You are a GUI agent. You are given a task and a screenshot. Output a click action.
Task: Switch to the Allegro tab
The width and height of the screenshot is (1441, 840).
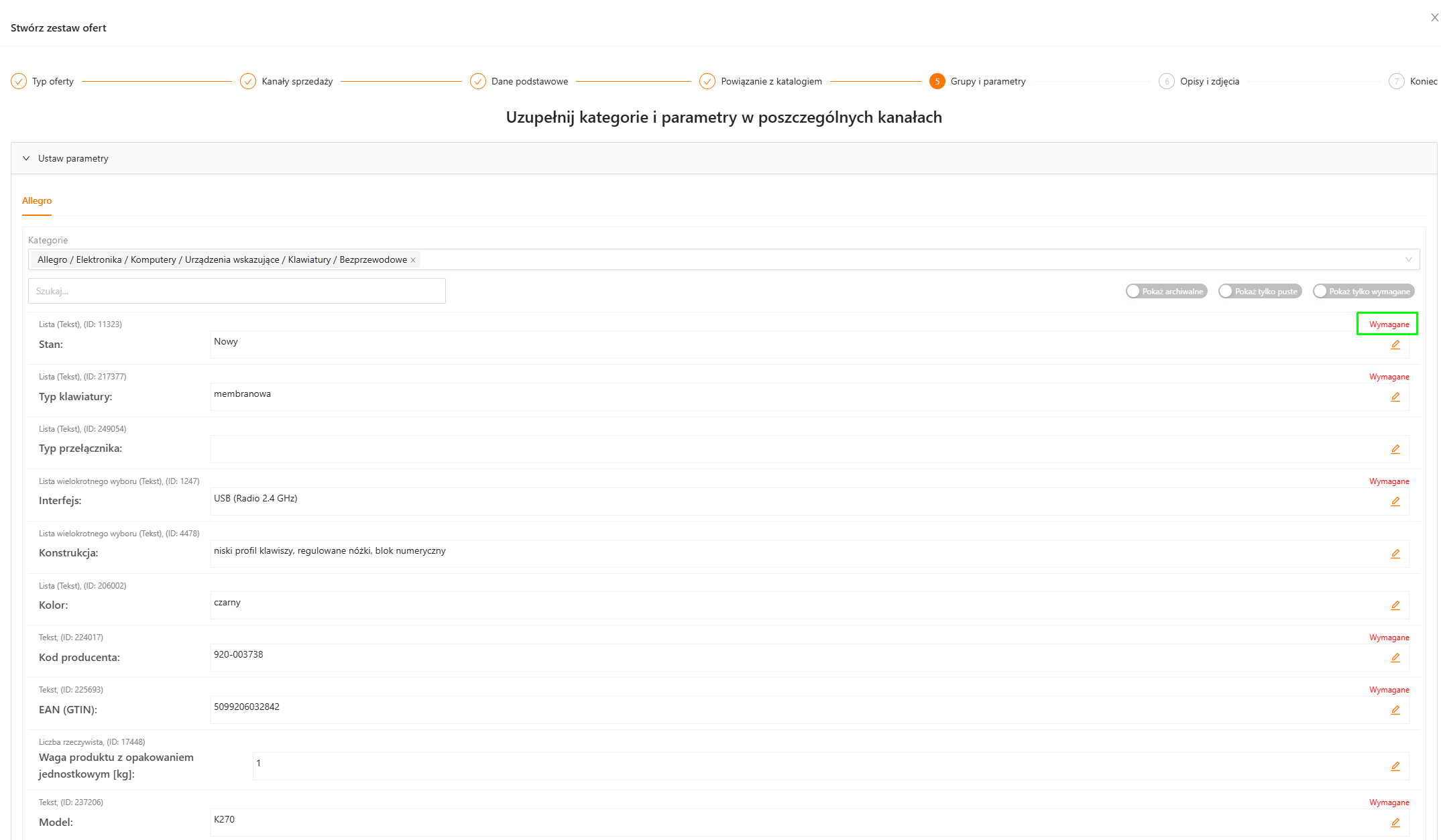click(37, 200)
